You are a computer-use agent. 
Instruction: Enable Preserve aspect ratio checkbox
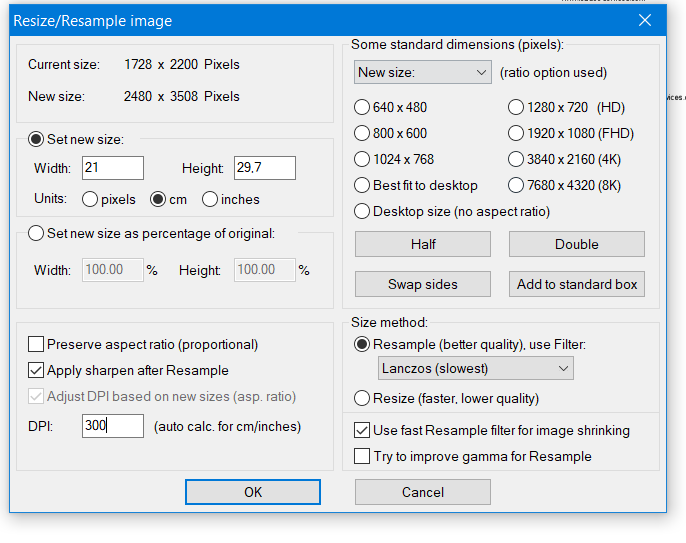(x=37, y=344)
